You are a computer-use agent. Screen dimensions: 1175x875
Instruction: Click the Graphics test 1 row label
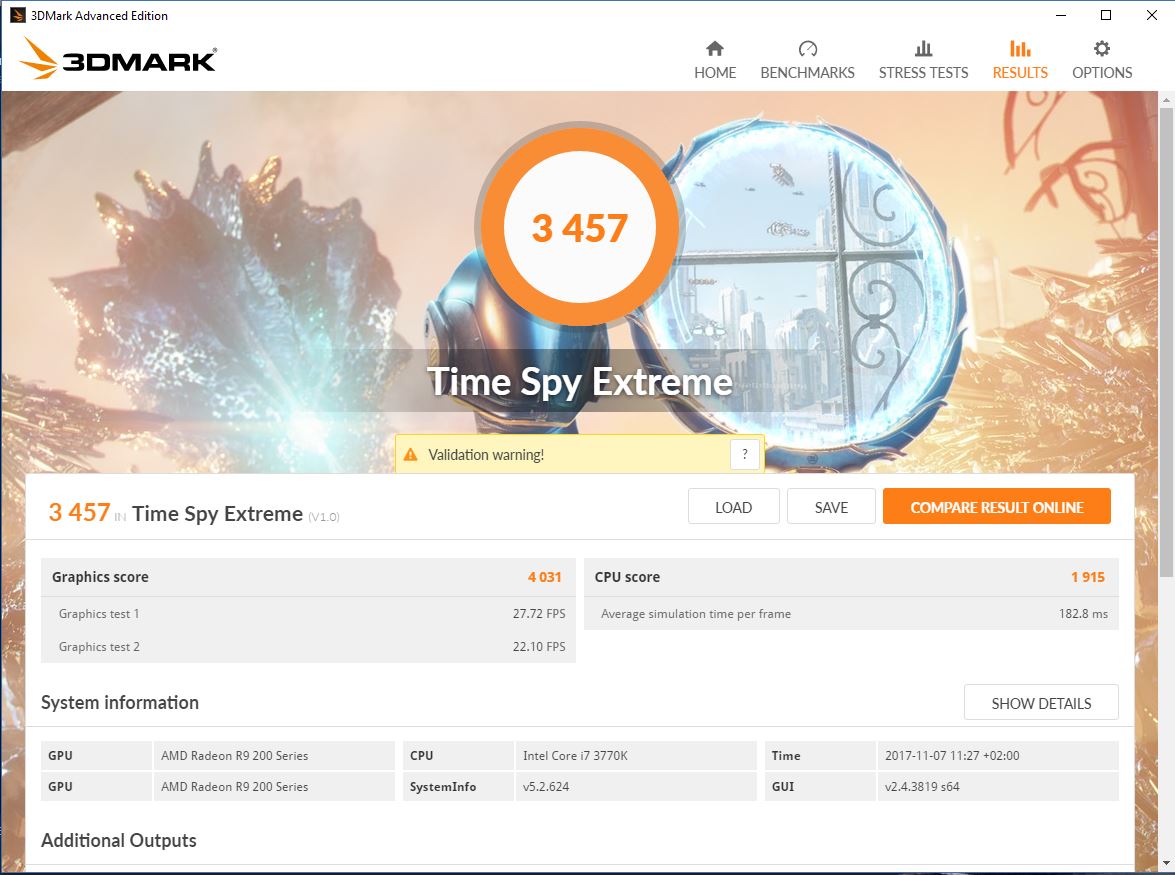point(99,614)
